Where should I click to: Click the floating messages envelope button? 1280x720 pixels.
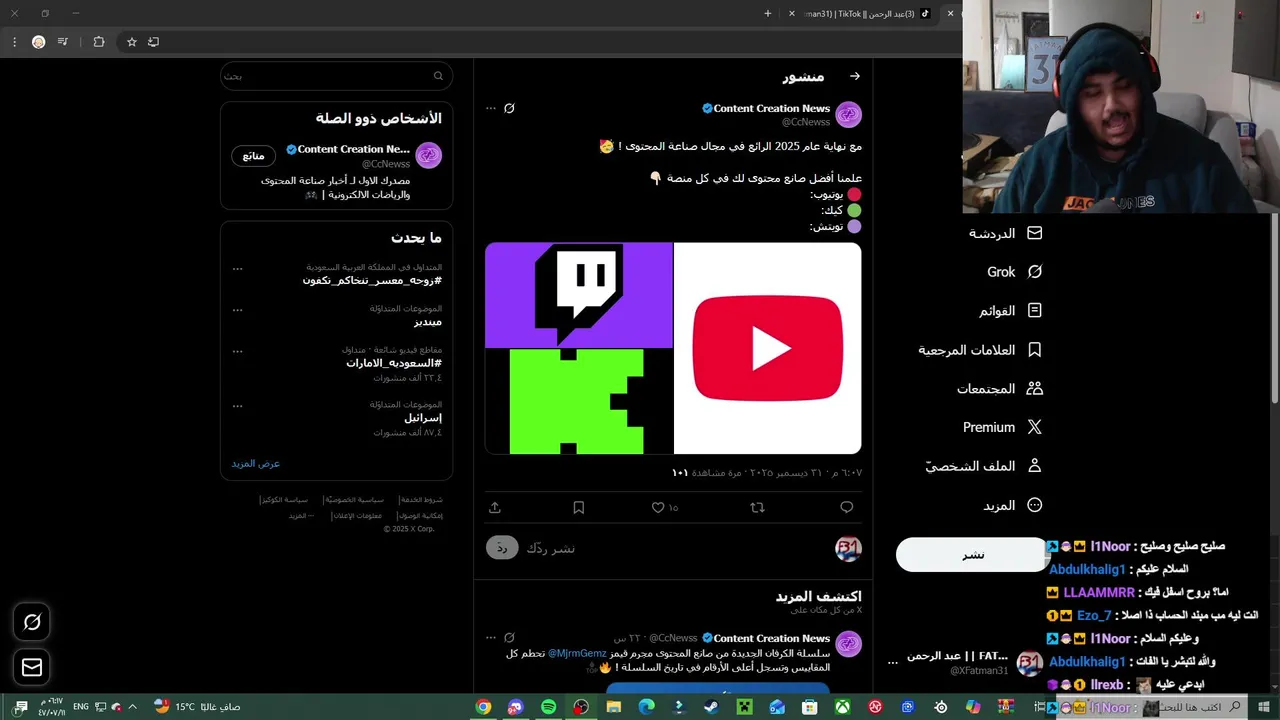(x=32, y=667)
